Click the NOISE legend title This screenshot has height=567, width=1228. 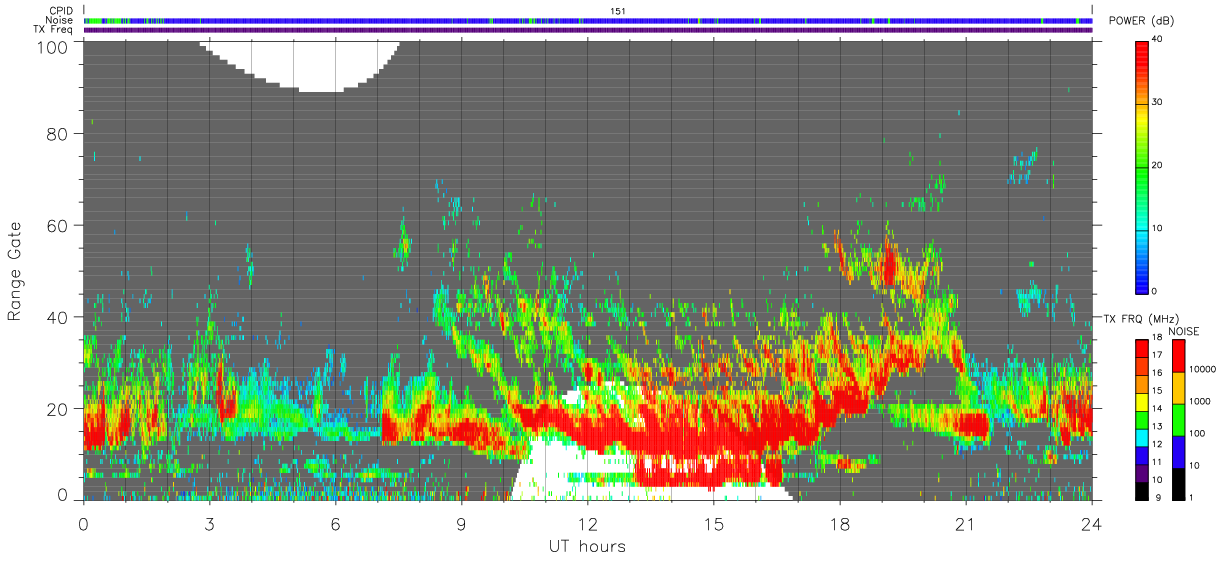1184,331
